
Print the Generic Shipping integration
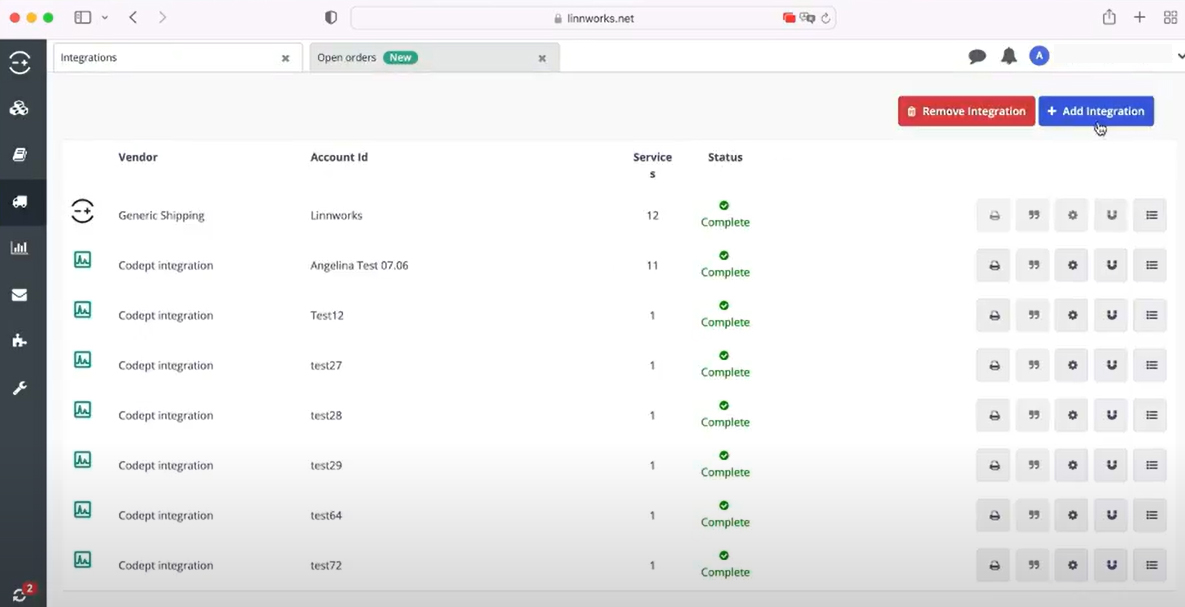(x=992, y=215)
